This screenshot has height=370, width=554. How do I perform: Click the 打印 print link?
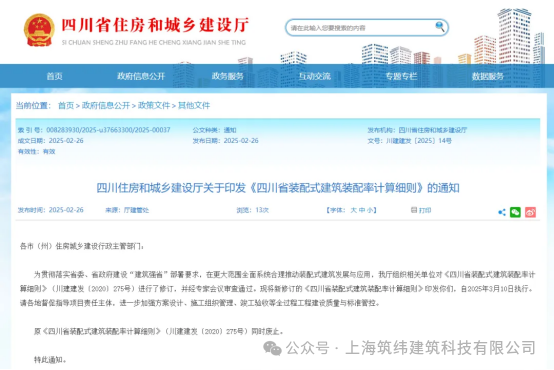(425, 210)
